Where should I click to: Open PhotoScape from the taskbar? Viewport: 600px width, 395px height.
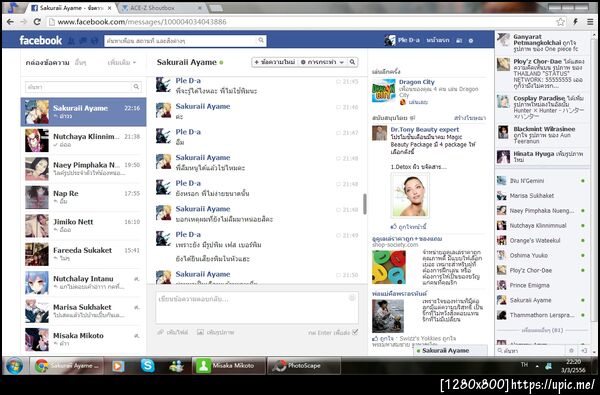coord(303,366)
